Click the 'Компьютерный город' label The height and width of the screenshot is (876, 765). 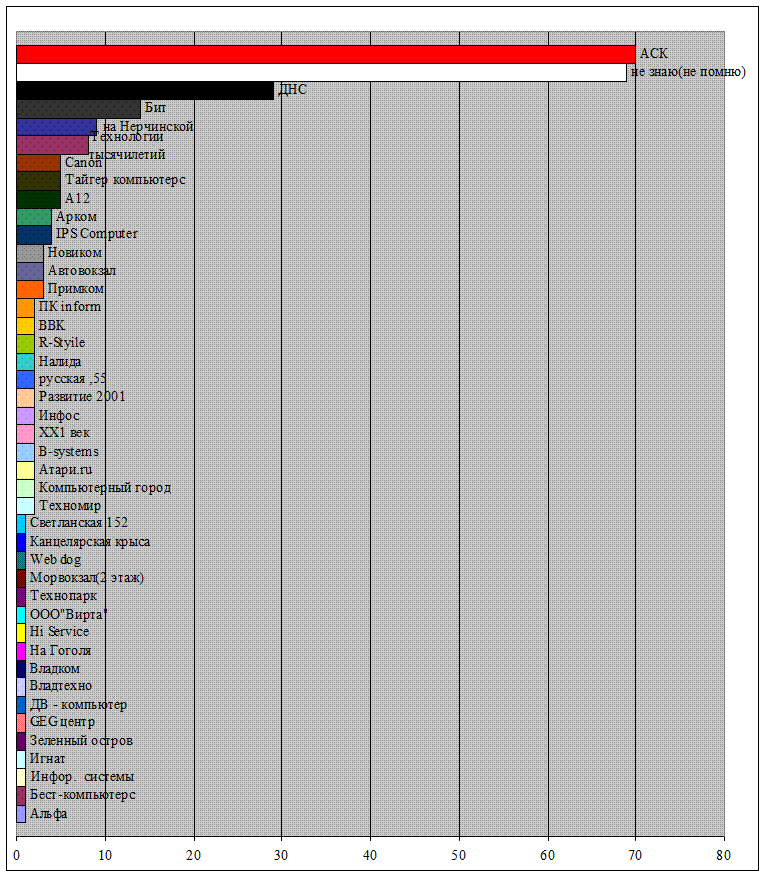click(x=104, y=488)
